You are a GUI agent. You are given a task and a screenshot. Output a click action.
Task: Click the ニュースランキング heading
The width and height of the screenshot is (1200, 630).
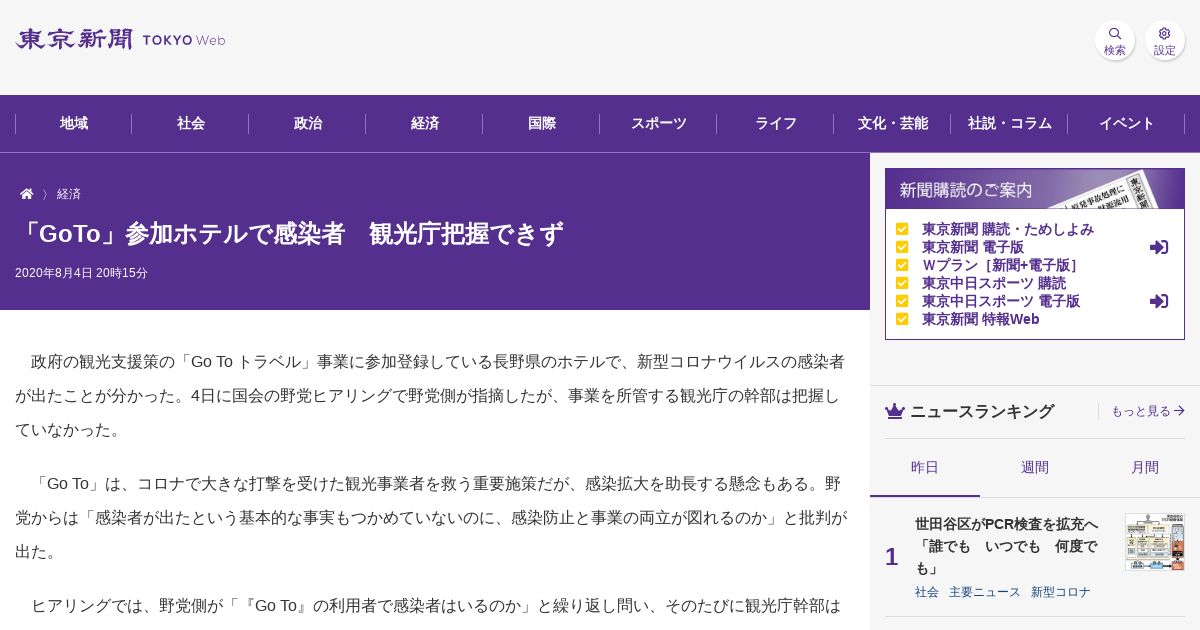click(x=982, y=411)
